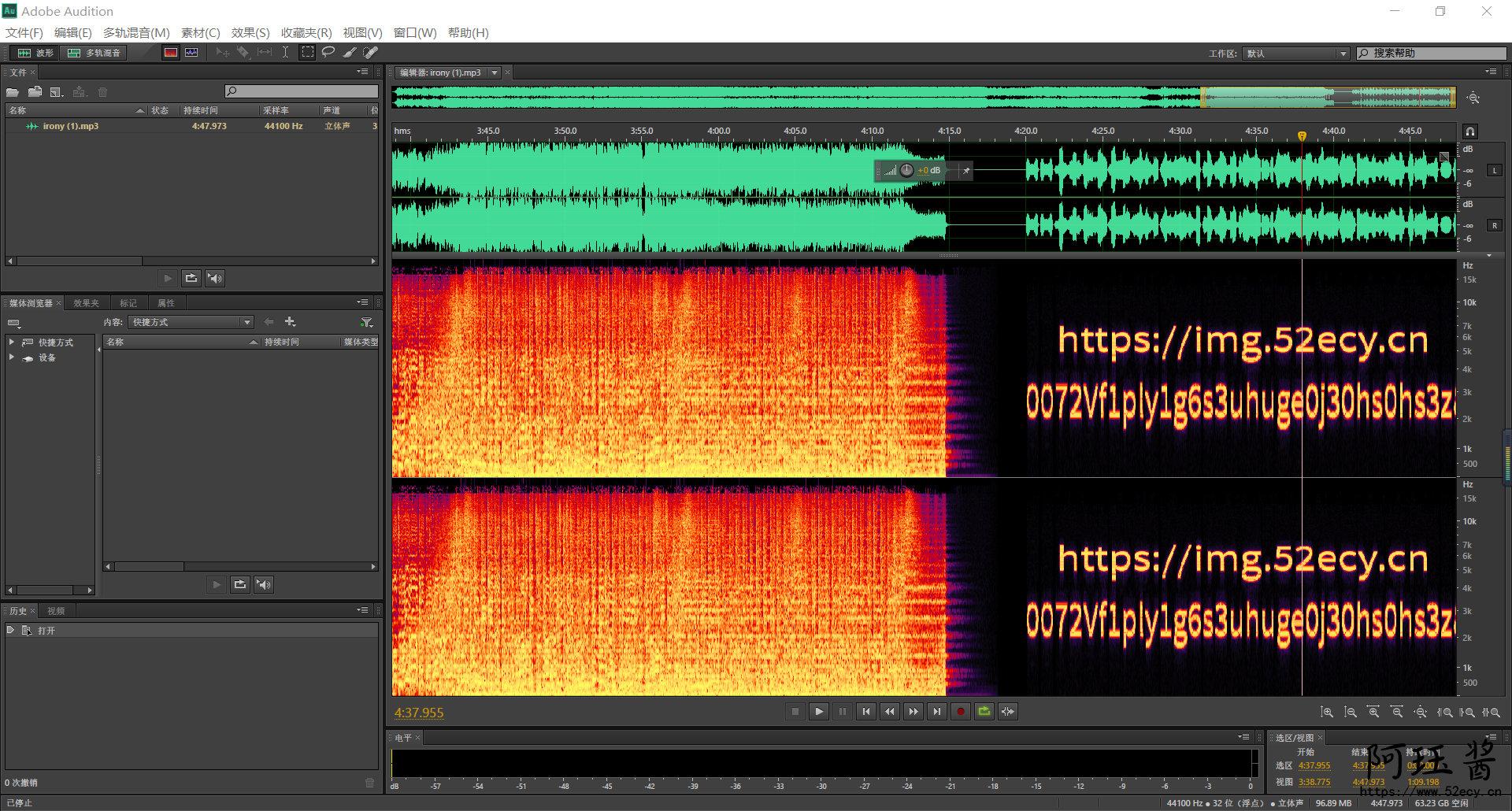This screenshot has height=811, width=1512.
Task: Select the Move tool
Action: tap(223, 53)
